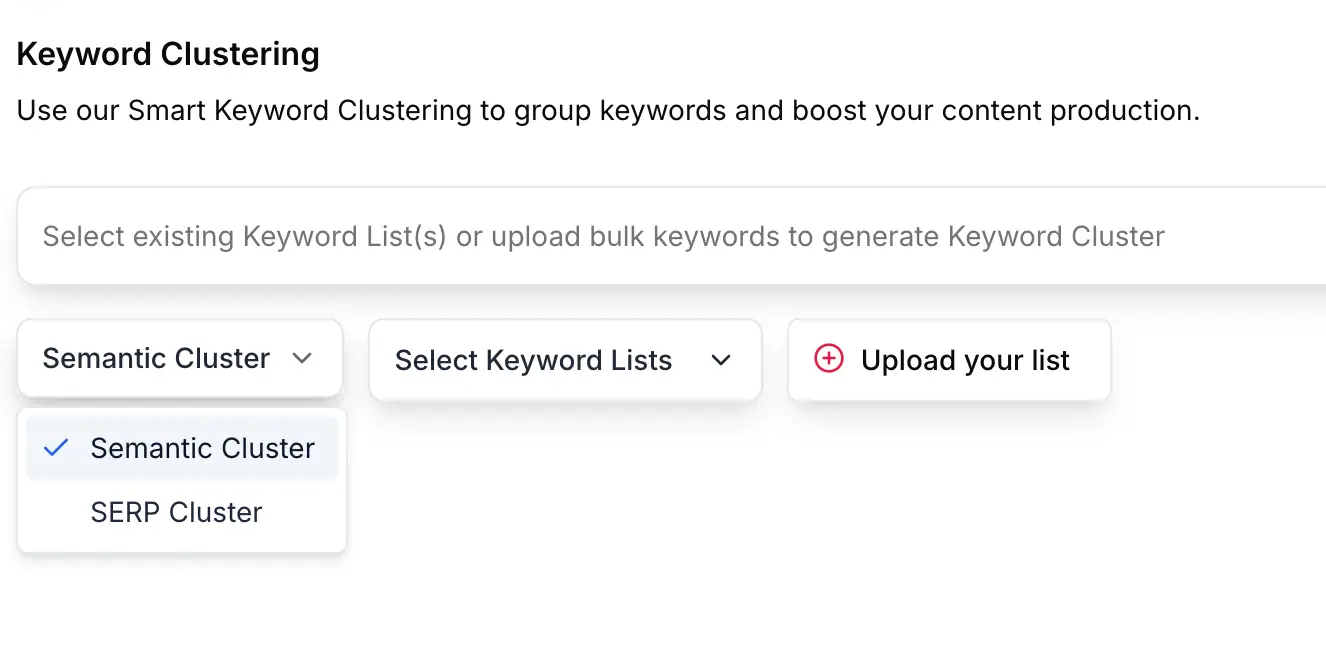Screen dimensions: 1326x672
Task: Click the Smart Keyword Clustering description text
Action: point(607,110)
